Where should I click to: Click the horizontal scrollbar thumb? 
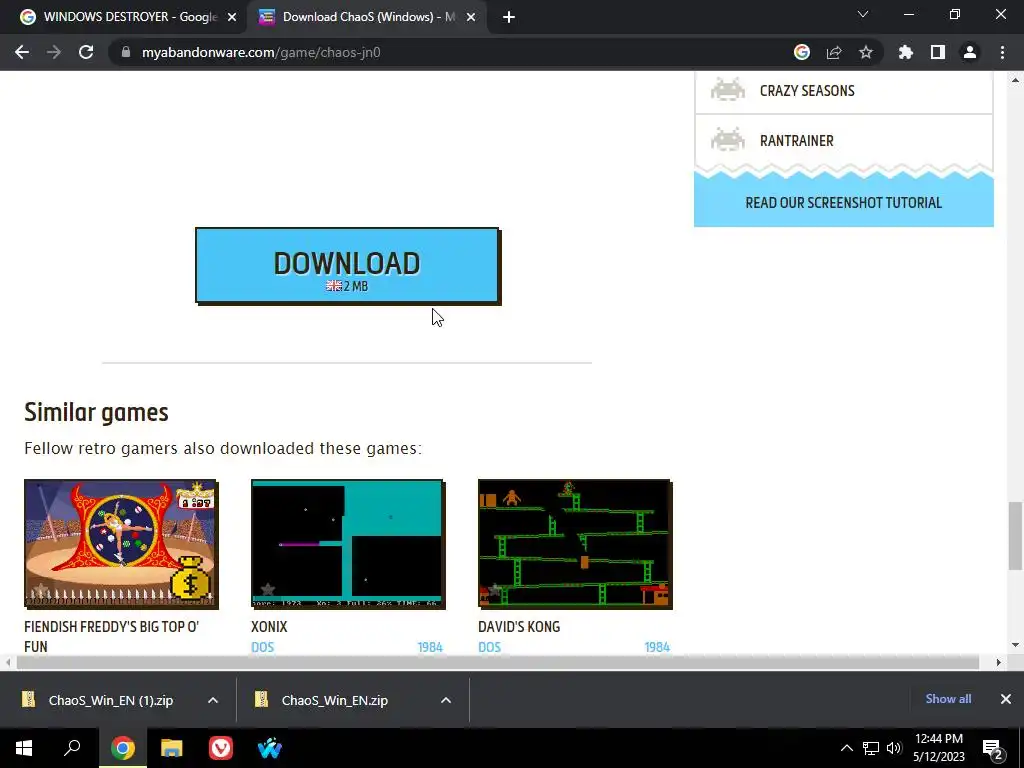(x=498, y=662)
